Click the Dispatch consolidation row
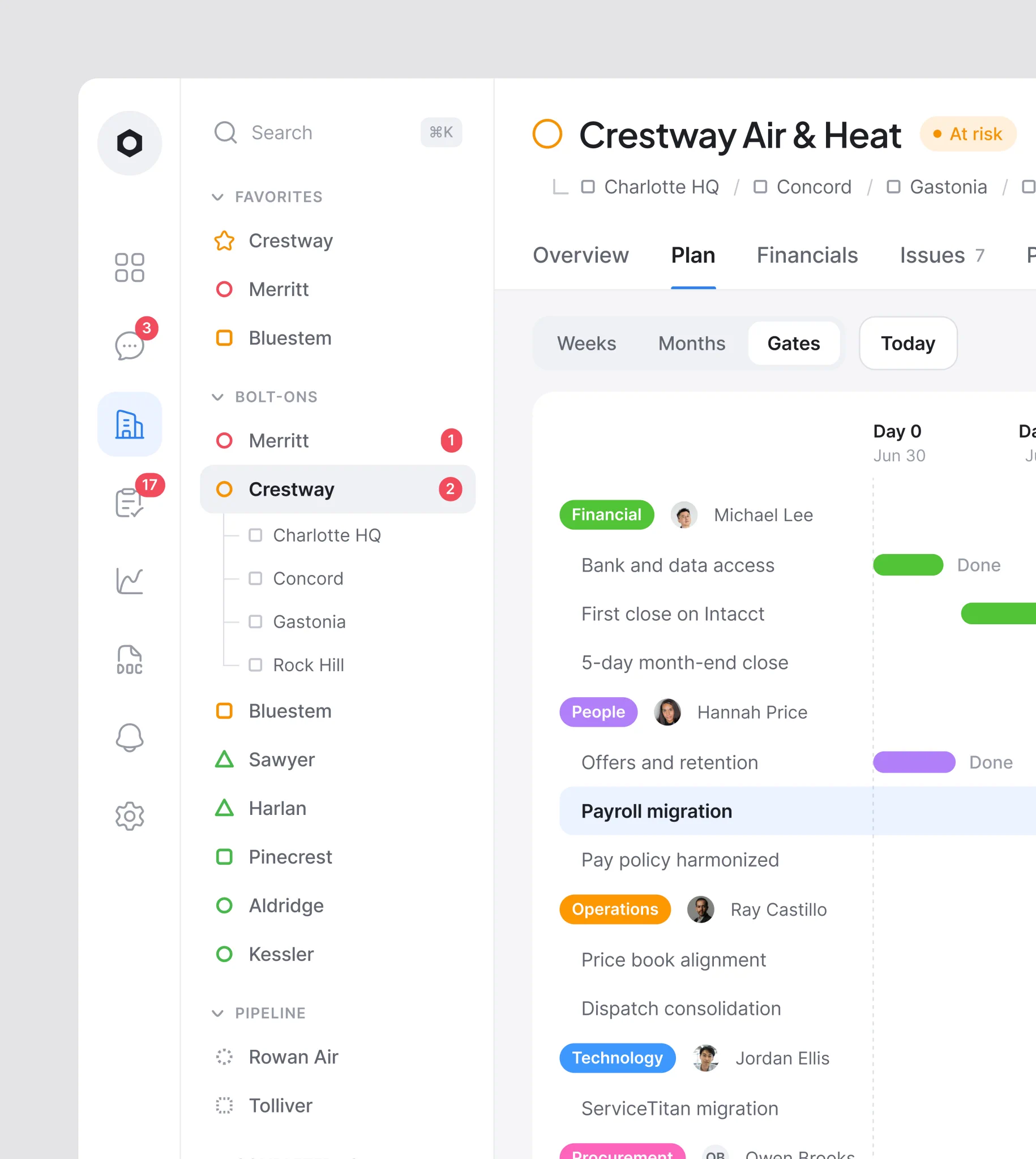 click(x=798, y=1008)
